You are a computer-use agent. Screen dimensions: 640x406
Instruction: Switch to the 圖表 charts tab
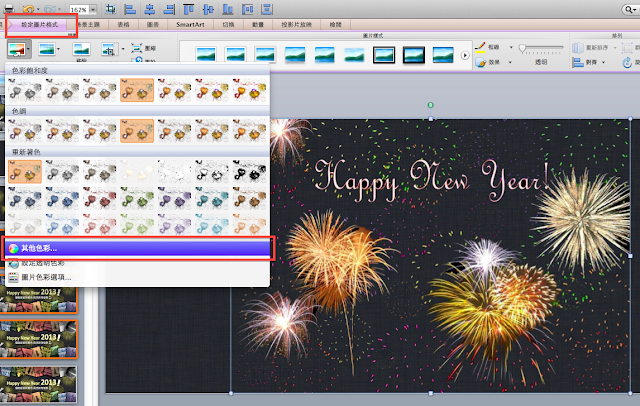pyautogui.click(x=153, y=24)
